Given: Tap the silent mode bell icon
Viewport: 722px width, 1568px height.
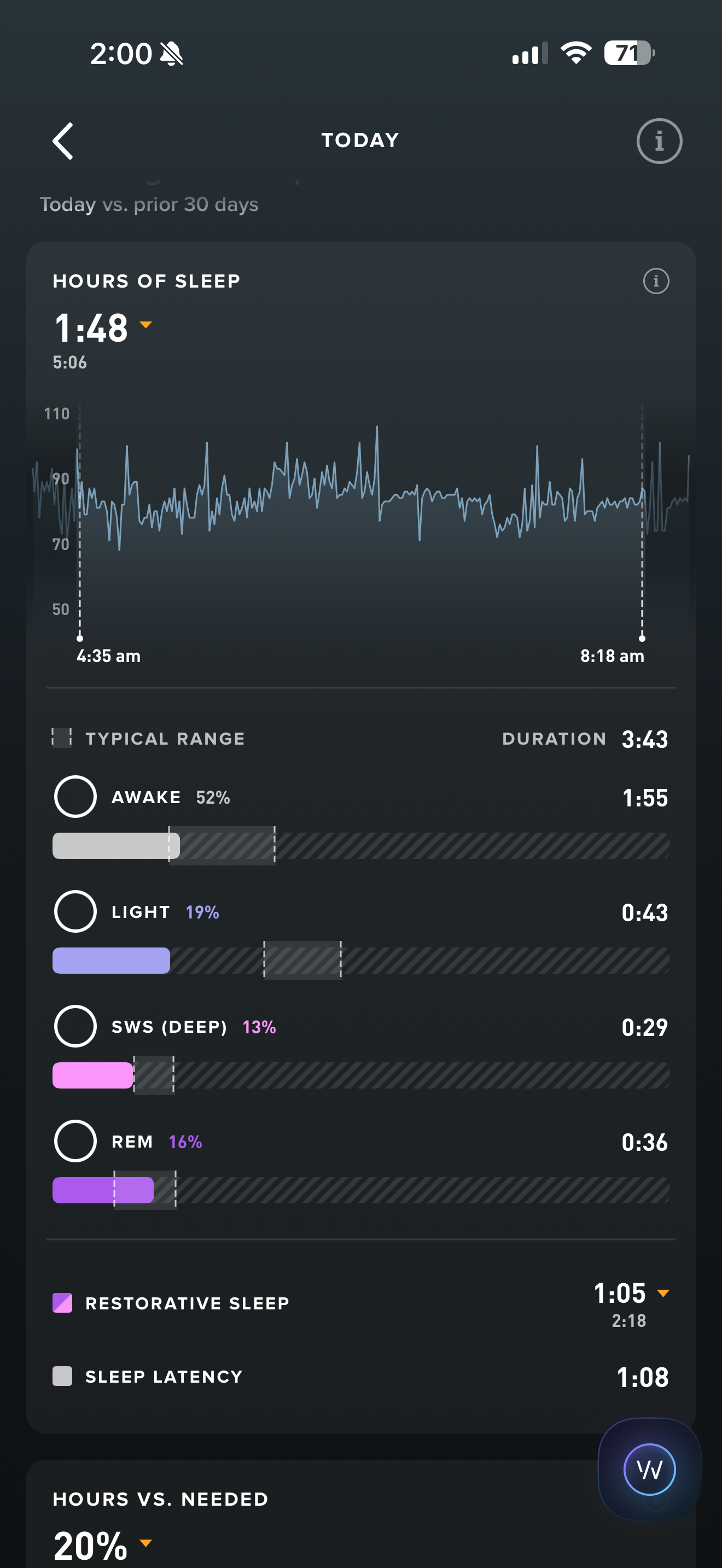Looking at the screenshot, I should (x=172, y=54).
